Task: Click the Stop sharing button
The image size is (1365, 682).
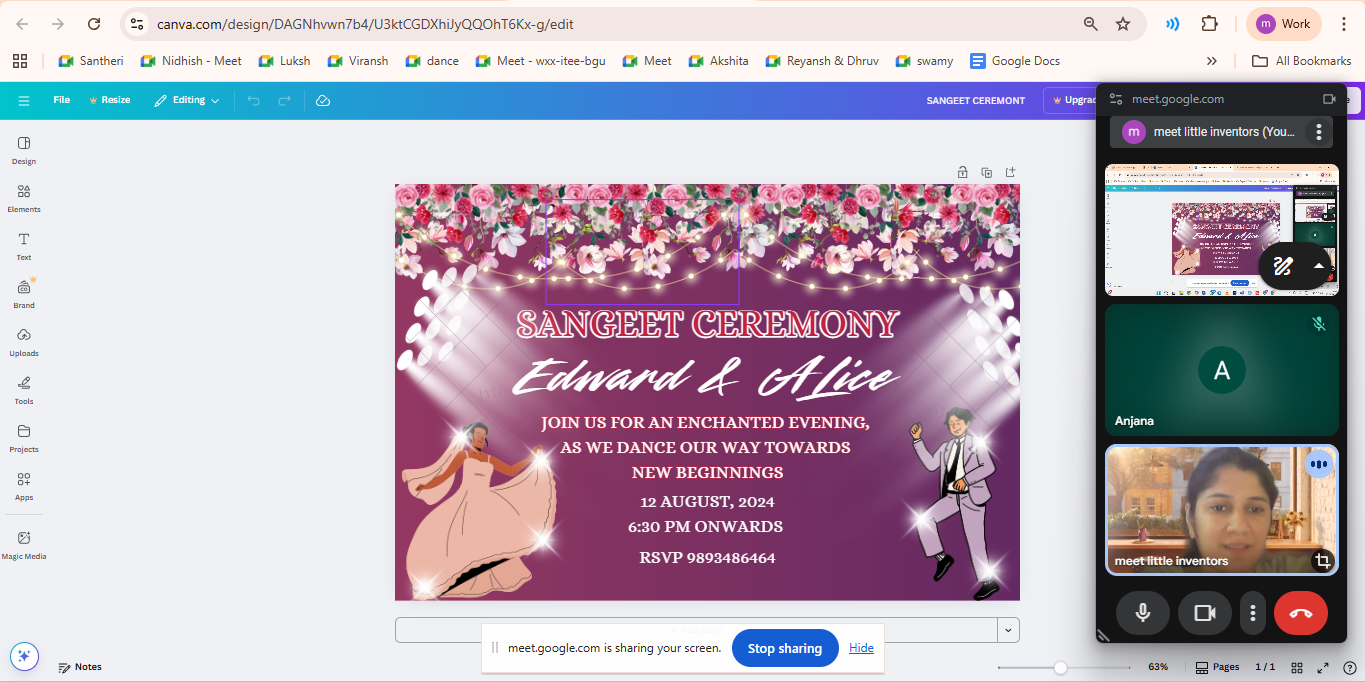Action: 785,648
